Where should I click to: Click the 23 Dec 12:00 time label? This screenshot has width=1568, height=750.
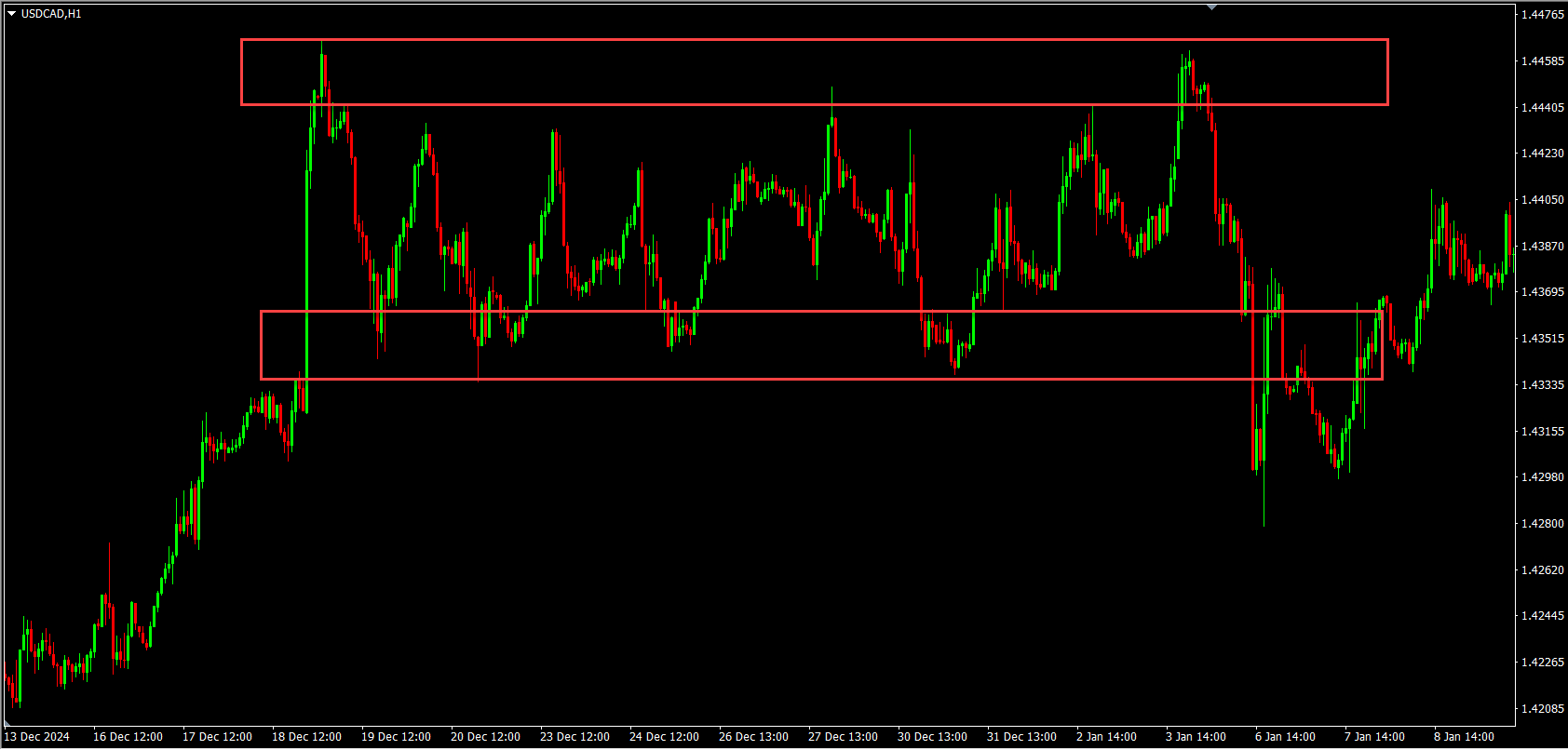pos(574,737)
